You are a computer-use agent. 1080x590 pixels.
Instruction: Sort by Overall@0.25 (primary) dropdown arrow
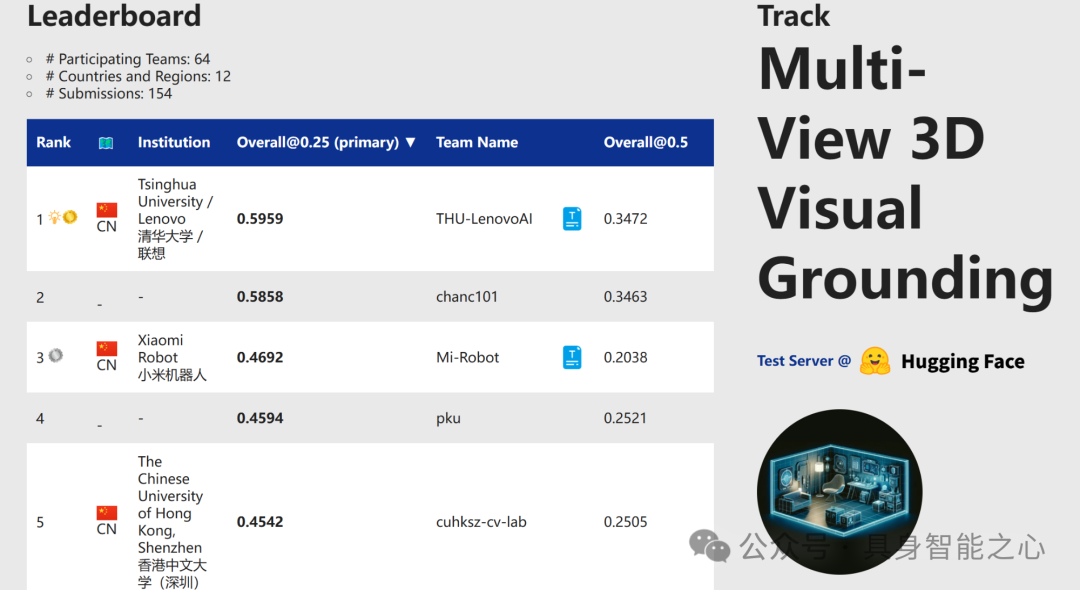point(411,143)
